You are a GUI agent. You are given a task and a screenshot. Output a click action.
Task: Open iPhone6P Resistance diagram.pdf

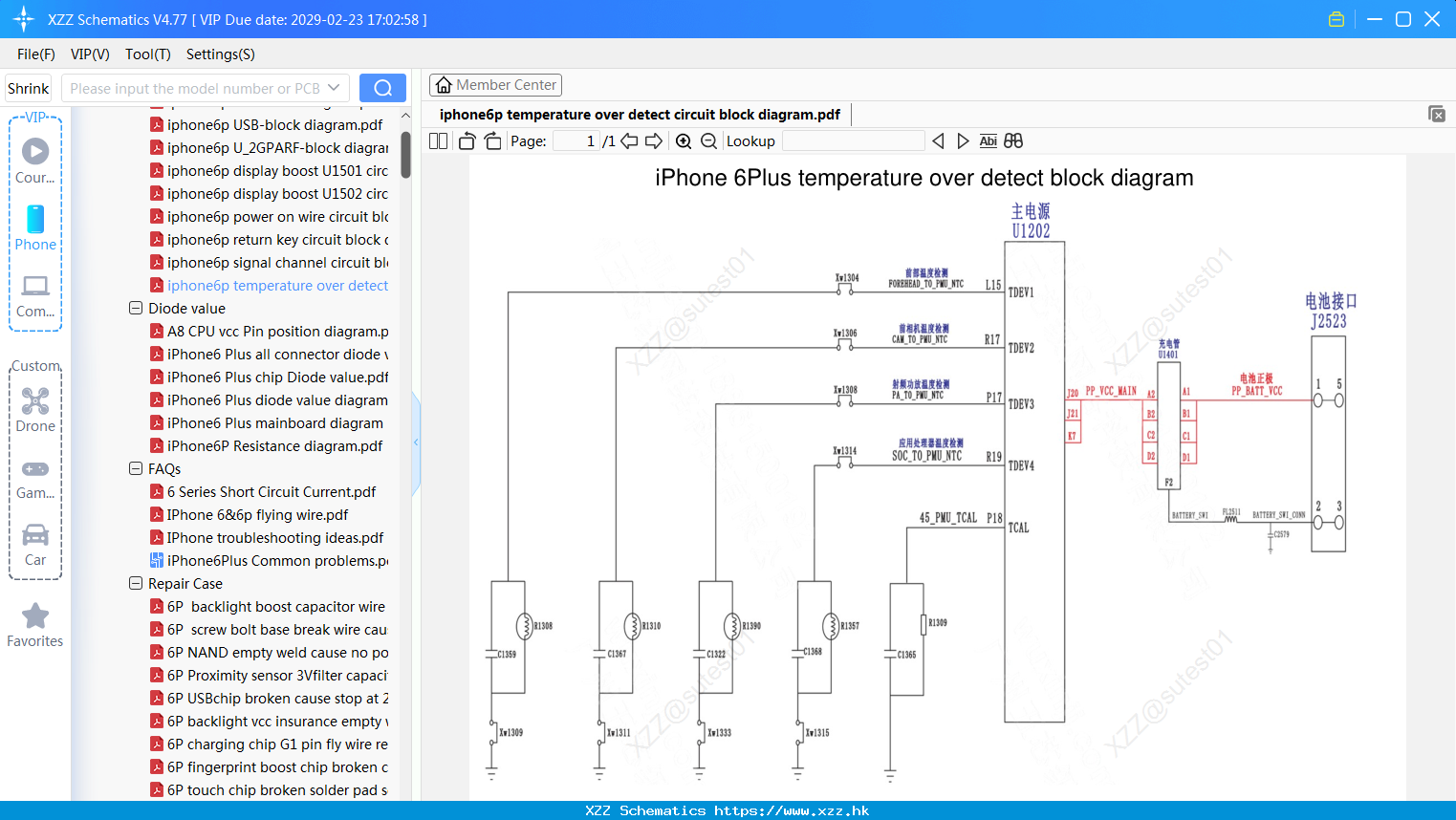tap(267, 446)
